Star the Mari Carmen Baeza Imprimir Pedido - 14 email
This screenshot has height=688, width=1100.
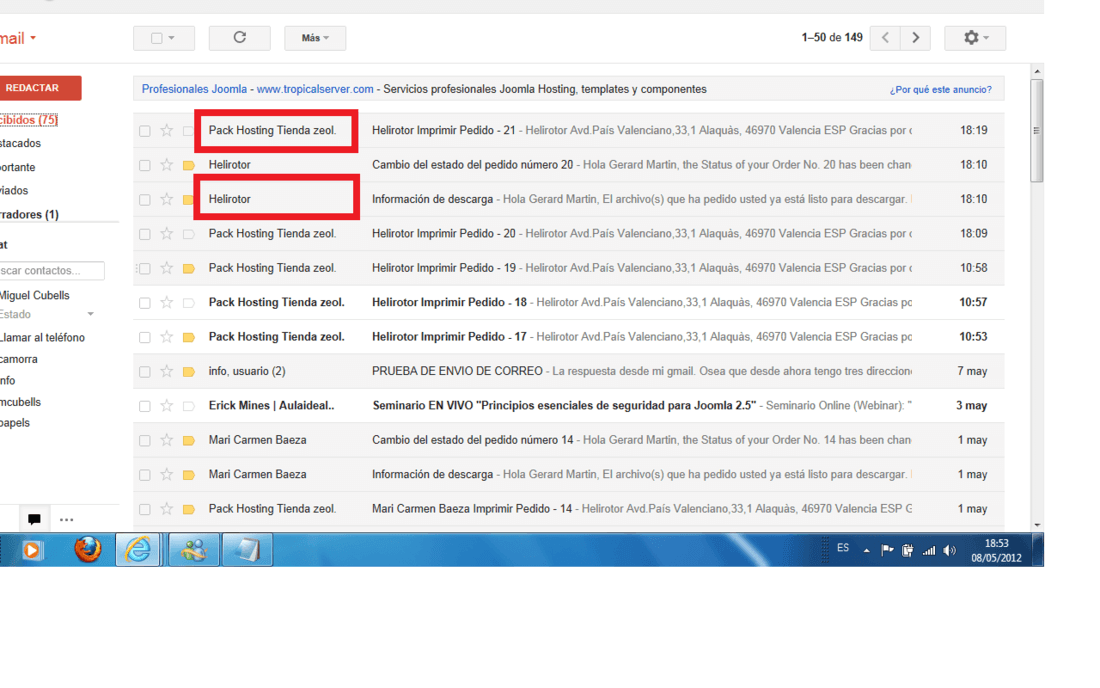(x=166, y=508)
